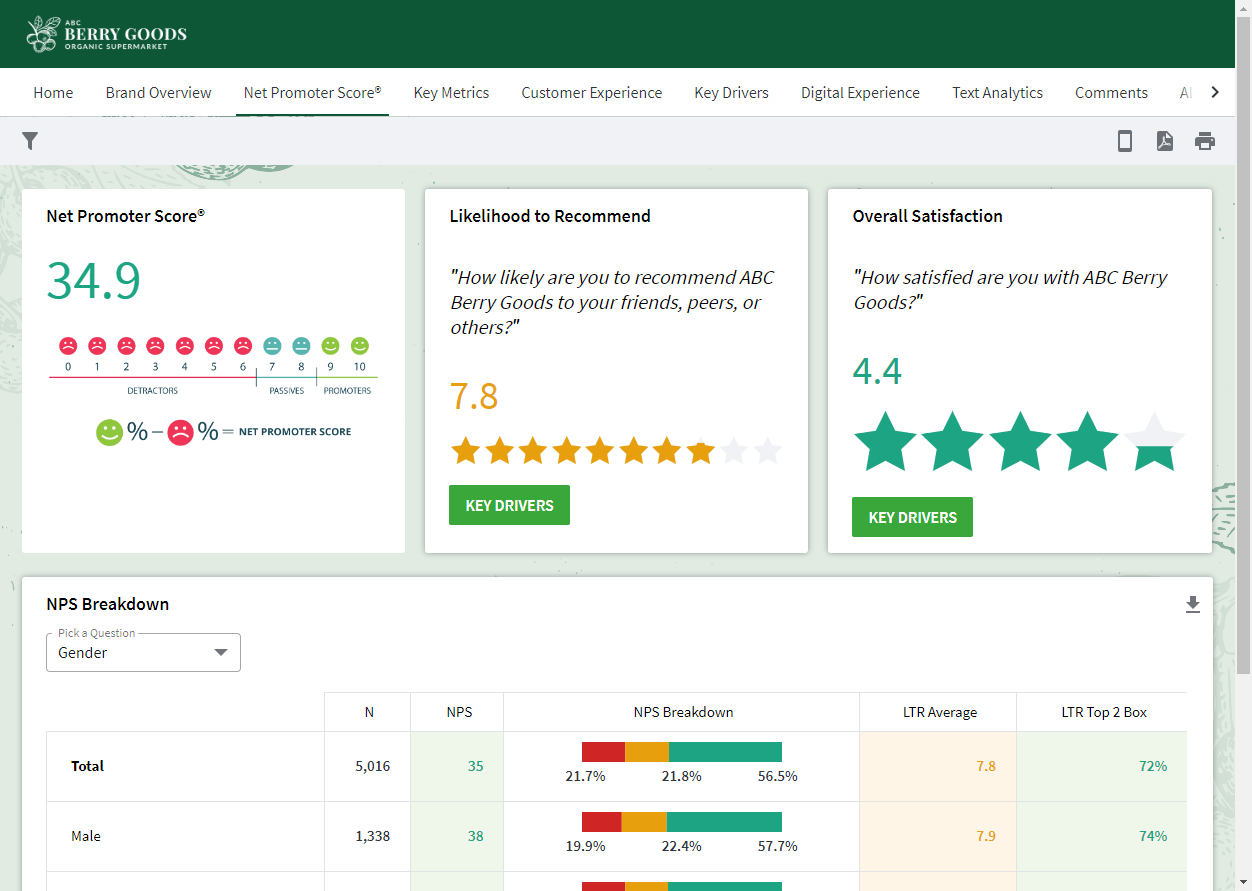The image size is (1252, 891).
Task: Click the Male row NPS breakdown bar
Action: coord(682,822)
